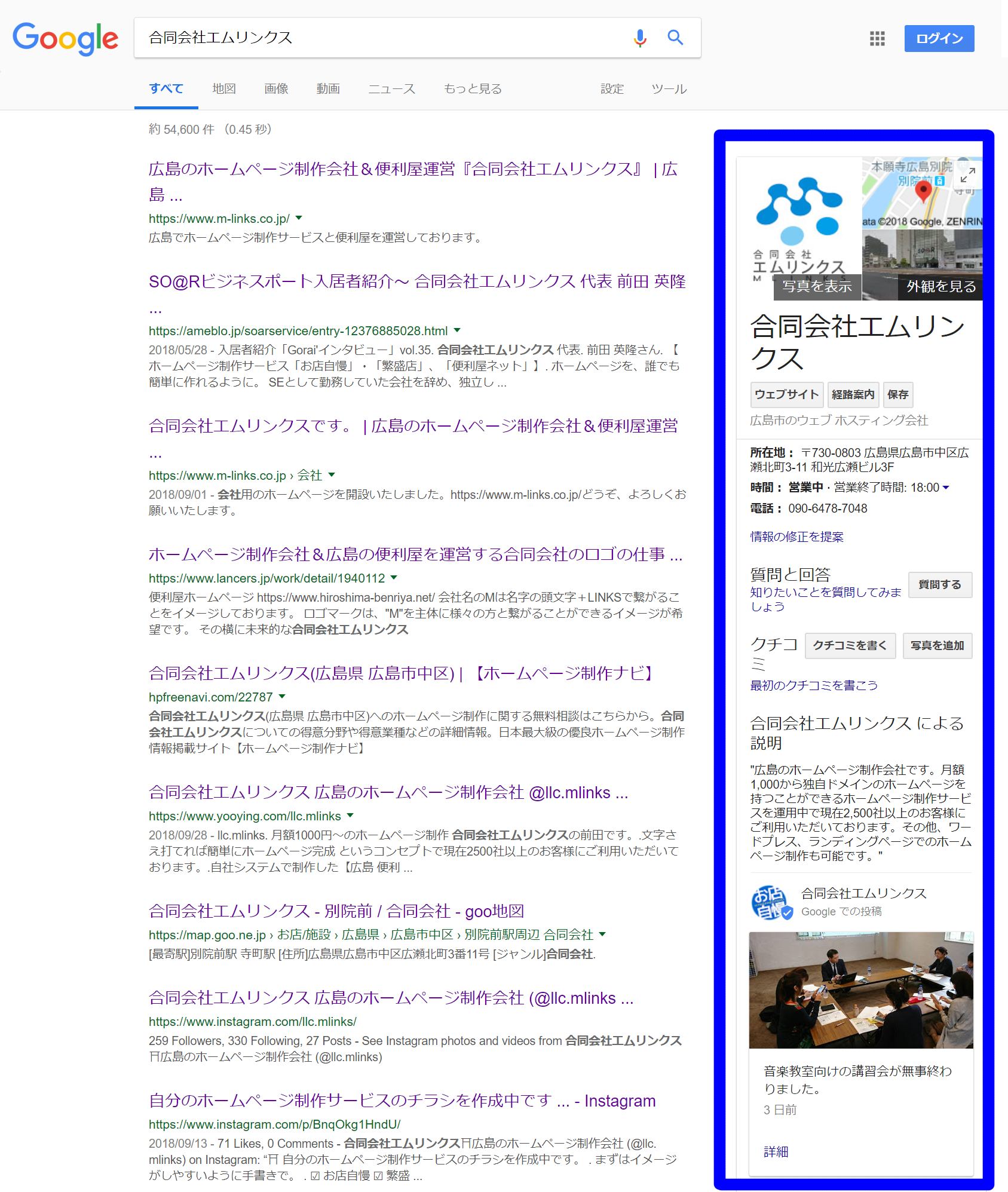Viewport: 1008px width, 1192px height.
Task: Click in the search box with 合同会社エムリンクス
Action: pos(382,38)
